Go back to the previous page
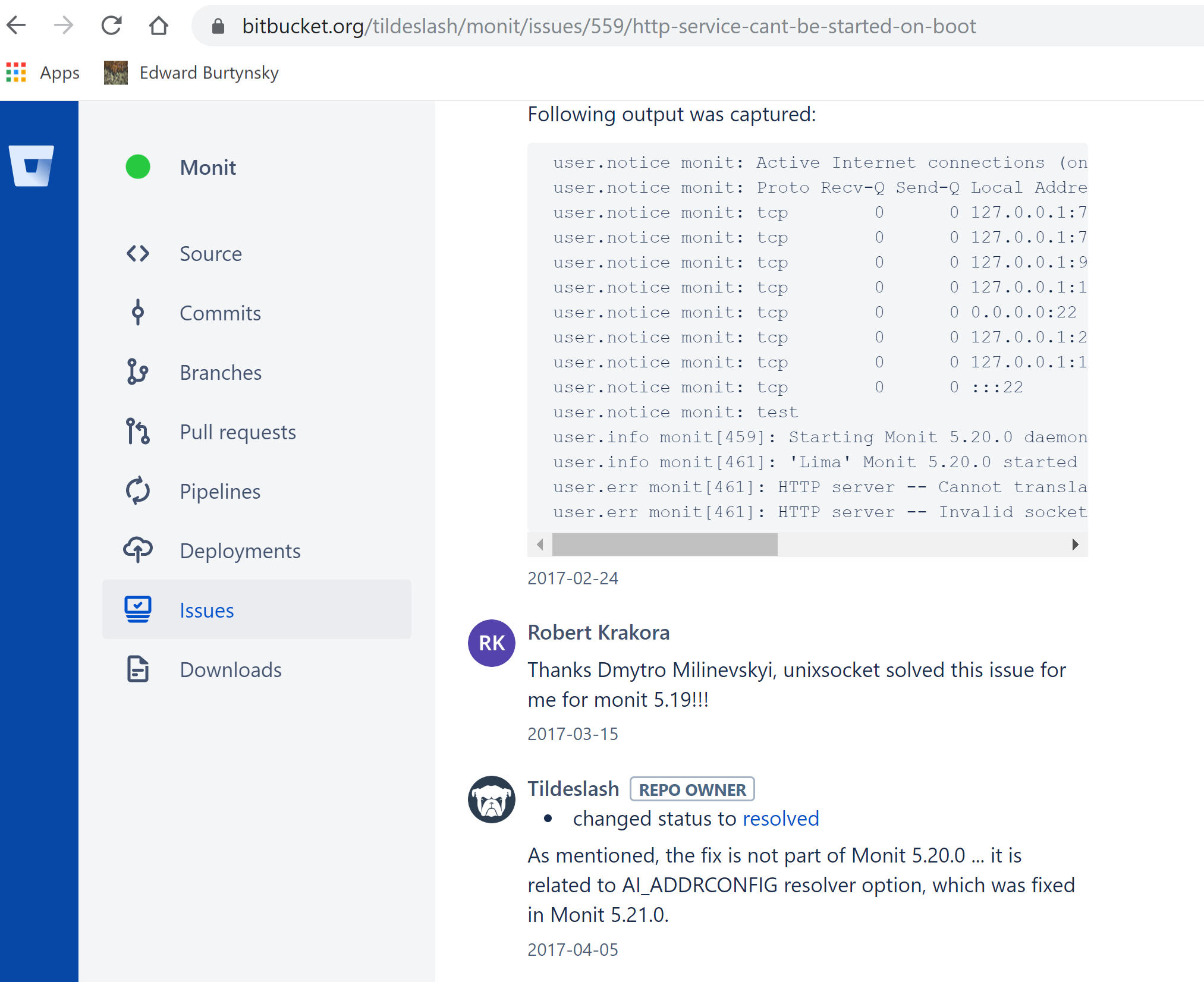Image resolution: width=1204 pixels, height=982 pixels. [x=17, y=26]
